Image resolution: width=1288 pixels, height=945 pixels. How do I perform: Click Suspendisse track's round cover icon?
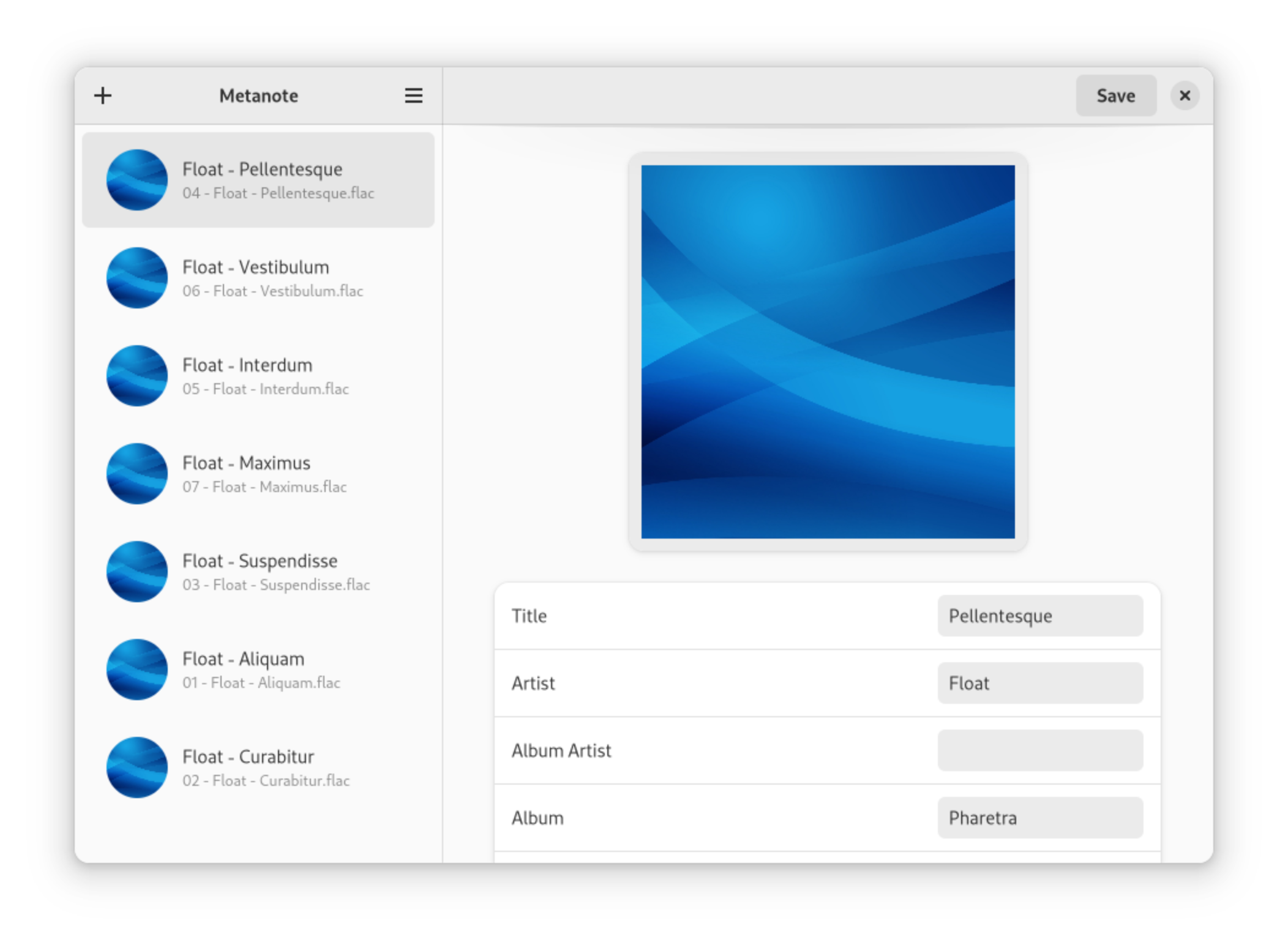point(137,572)
